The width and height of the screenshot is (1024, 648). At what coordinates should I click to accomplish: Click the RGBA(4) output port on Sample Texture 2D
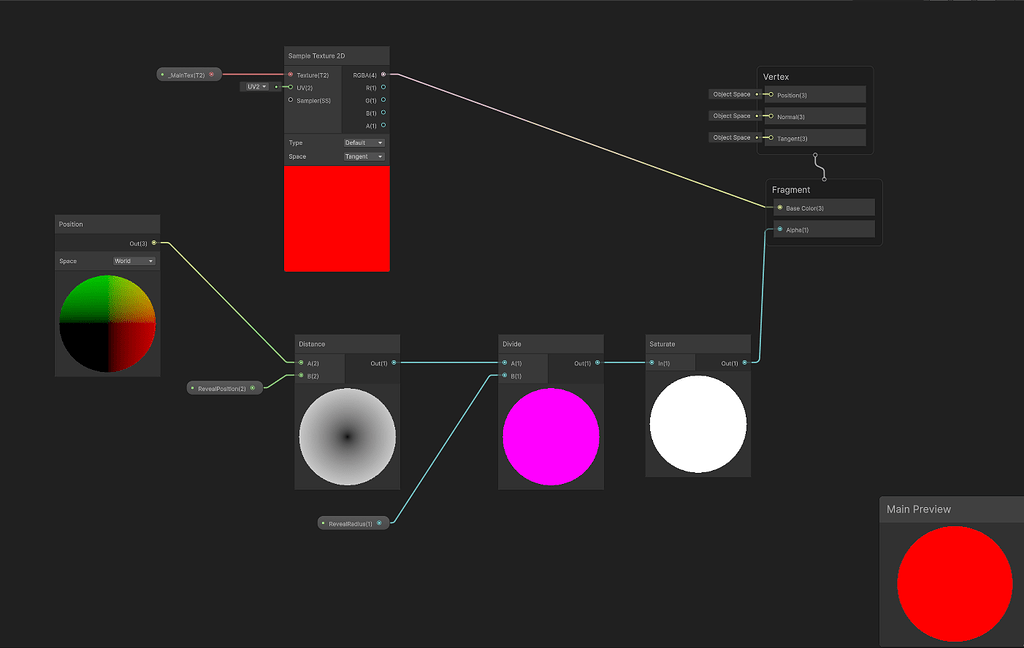click(x=384, y=74)
